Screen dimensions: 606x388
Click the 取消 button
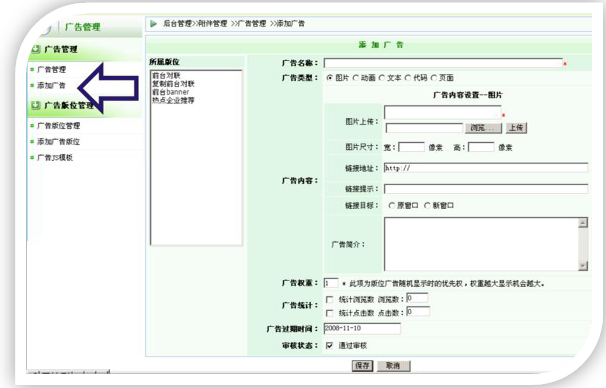[393, 366]
